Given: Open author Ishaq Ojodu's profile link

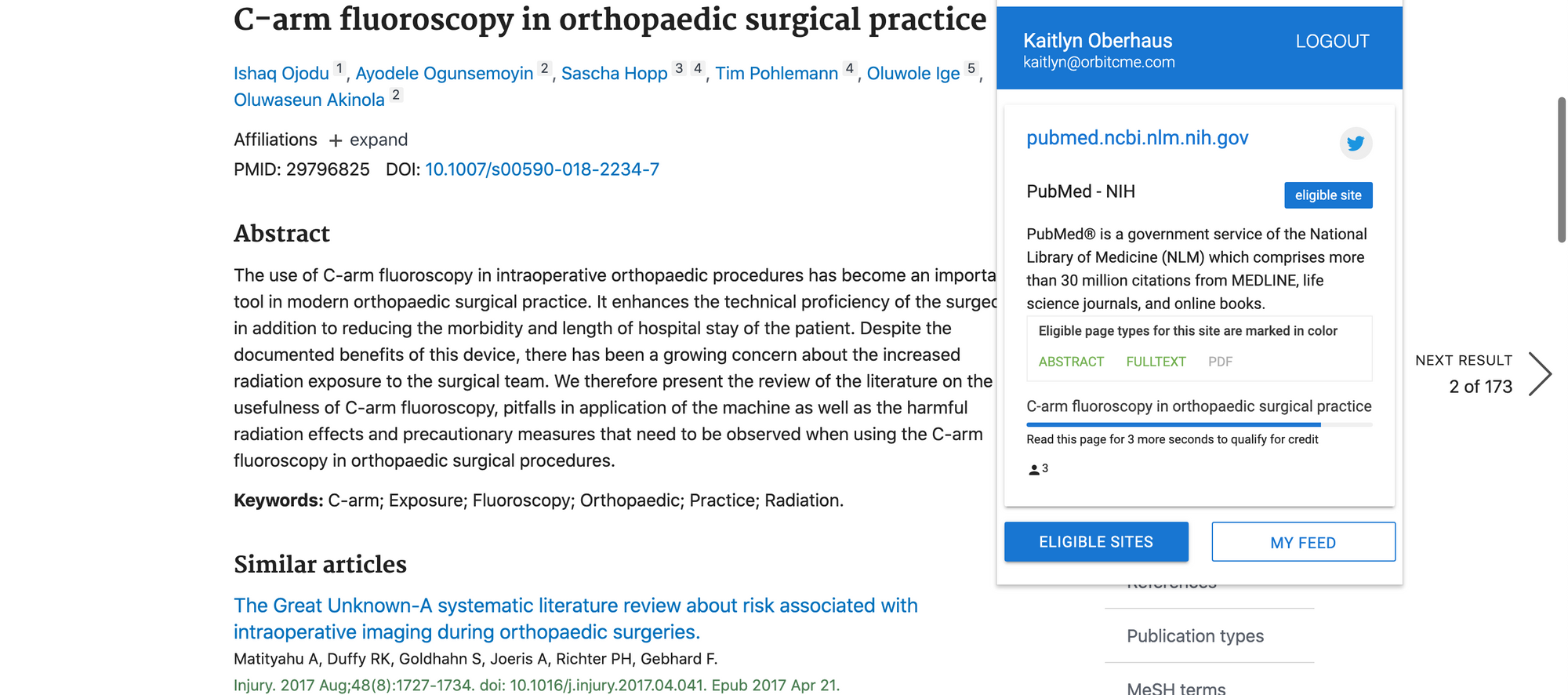Looking at the screenshot, I should (x=281, y=73).
